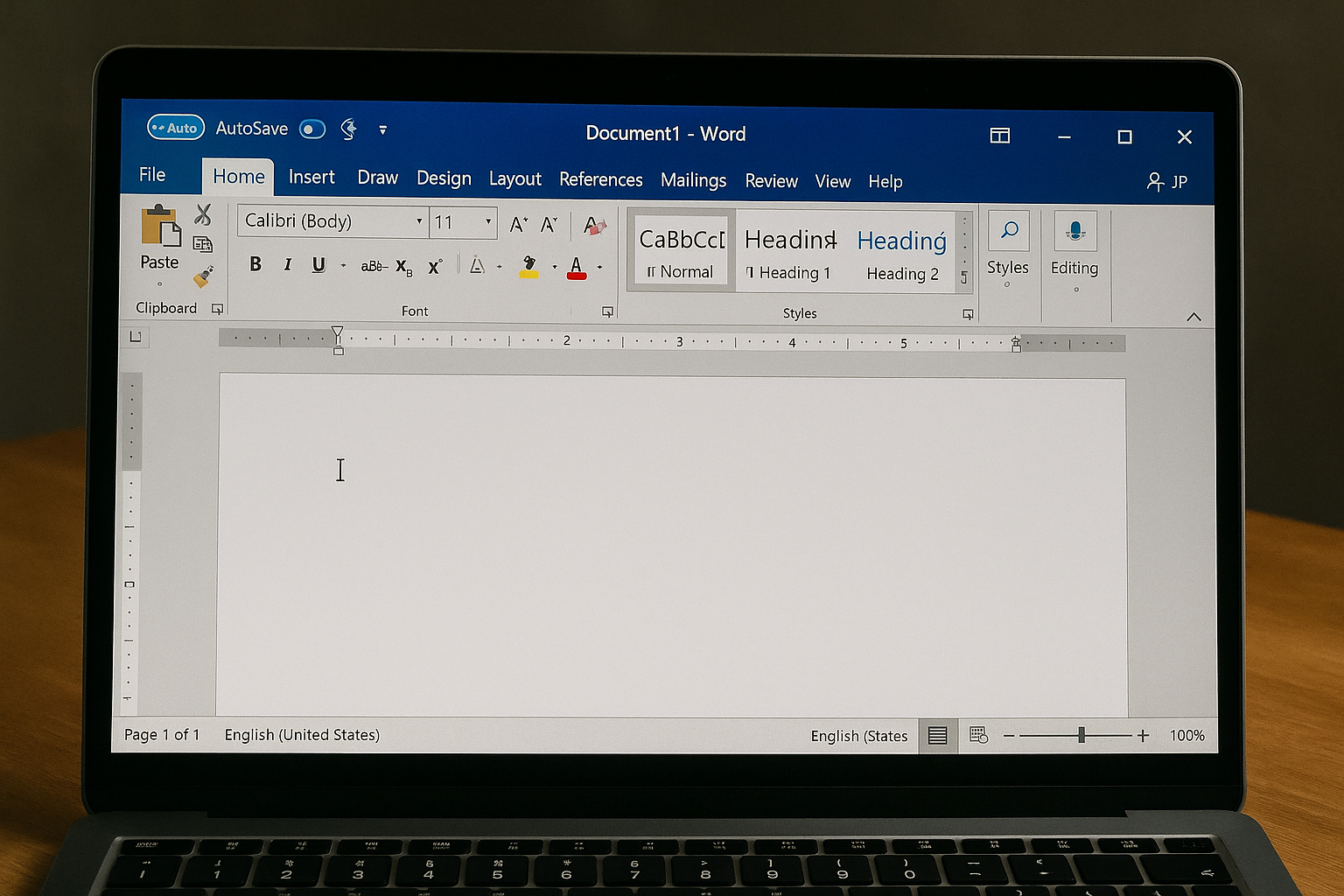Open the Design tab
Screen dimensions: 1344x896
pos(444,178)
